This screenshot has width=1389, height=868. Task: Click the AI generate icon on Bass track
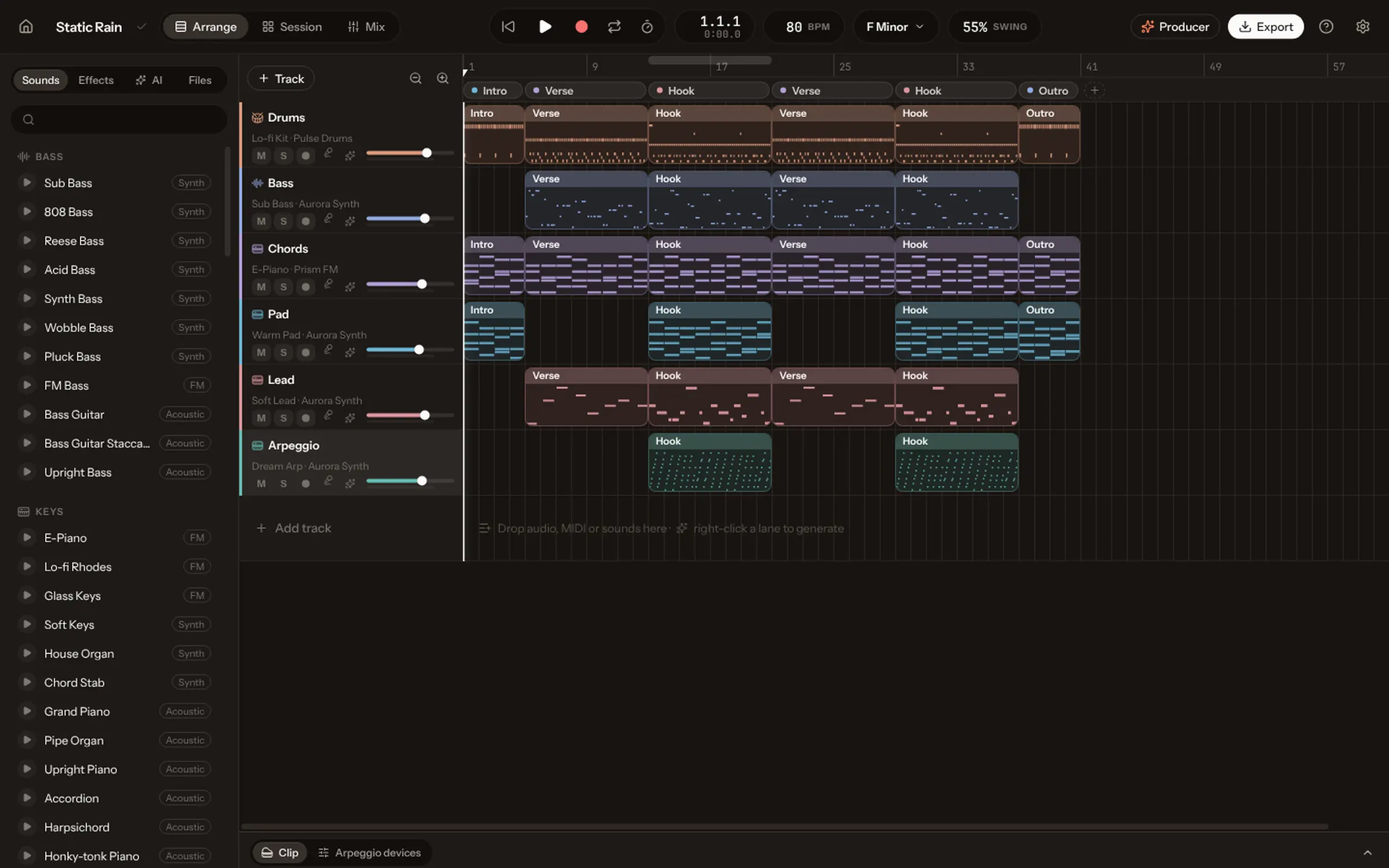[x=350, y=221]
